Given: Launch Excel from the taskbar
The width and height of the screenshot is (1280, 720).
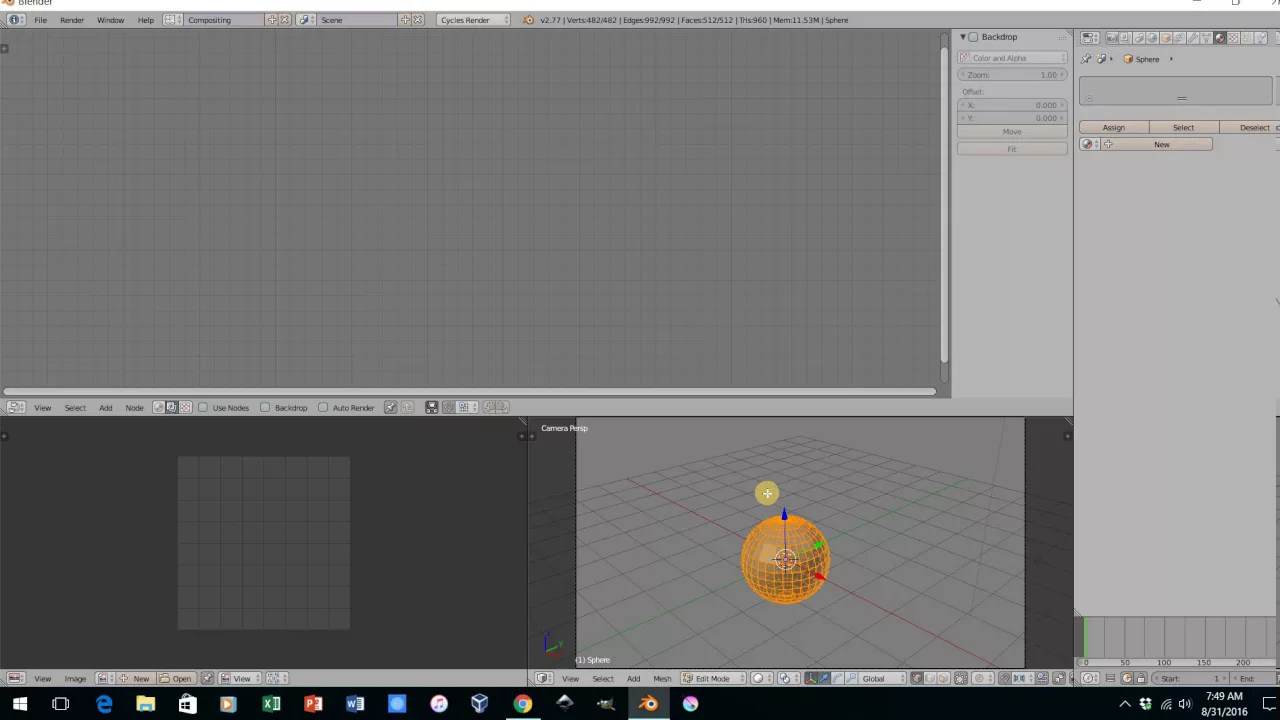Looking at the screenshot, I should [x=271, y=704].
